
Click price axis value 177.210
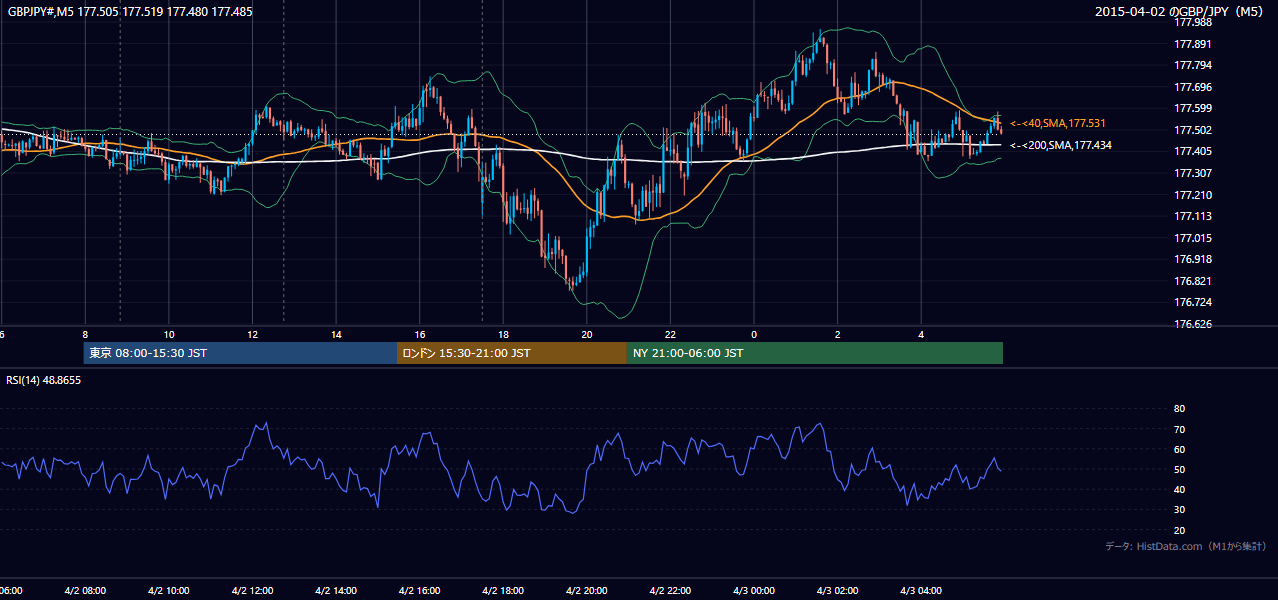coord(1194,195)
